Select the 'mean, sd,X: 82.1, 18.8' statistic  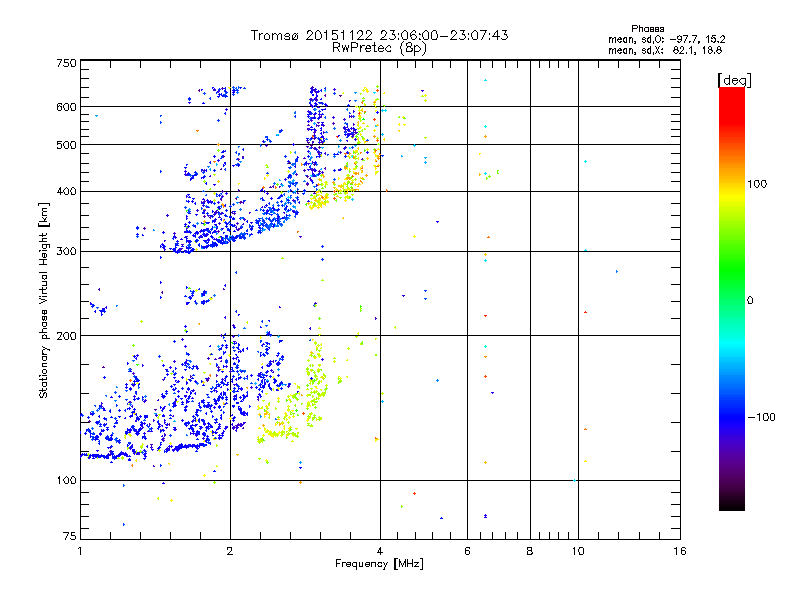click(665, 50)
